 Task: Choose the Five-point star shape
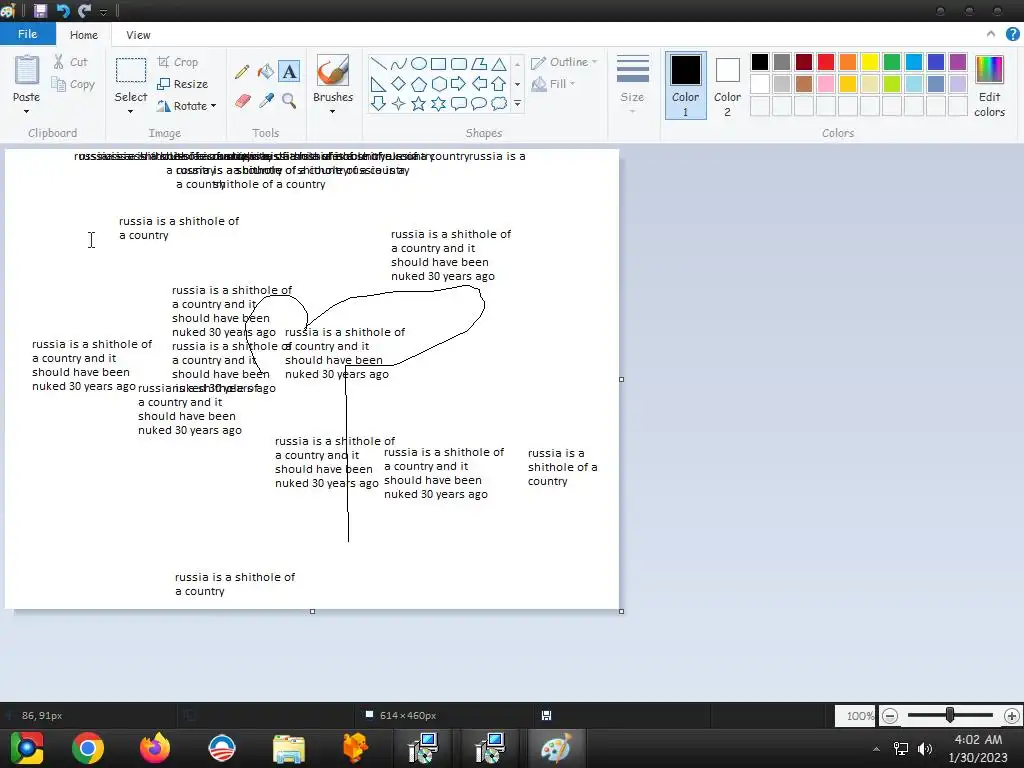click(419, 103)
